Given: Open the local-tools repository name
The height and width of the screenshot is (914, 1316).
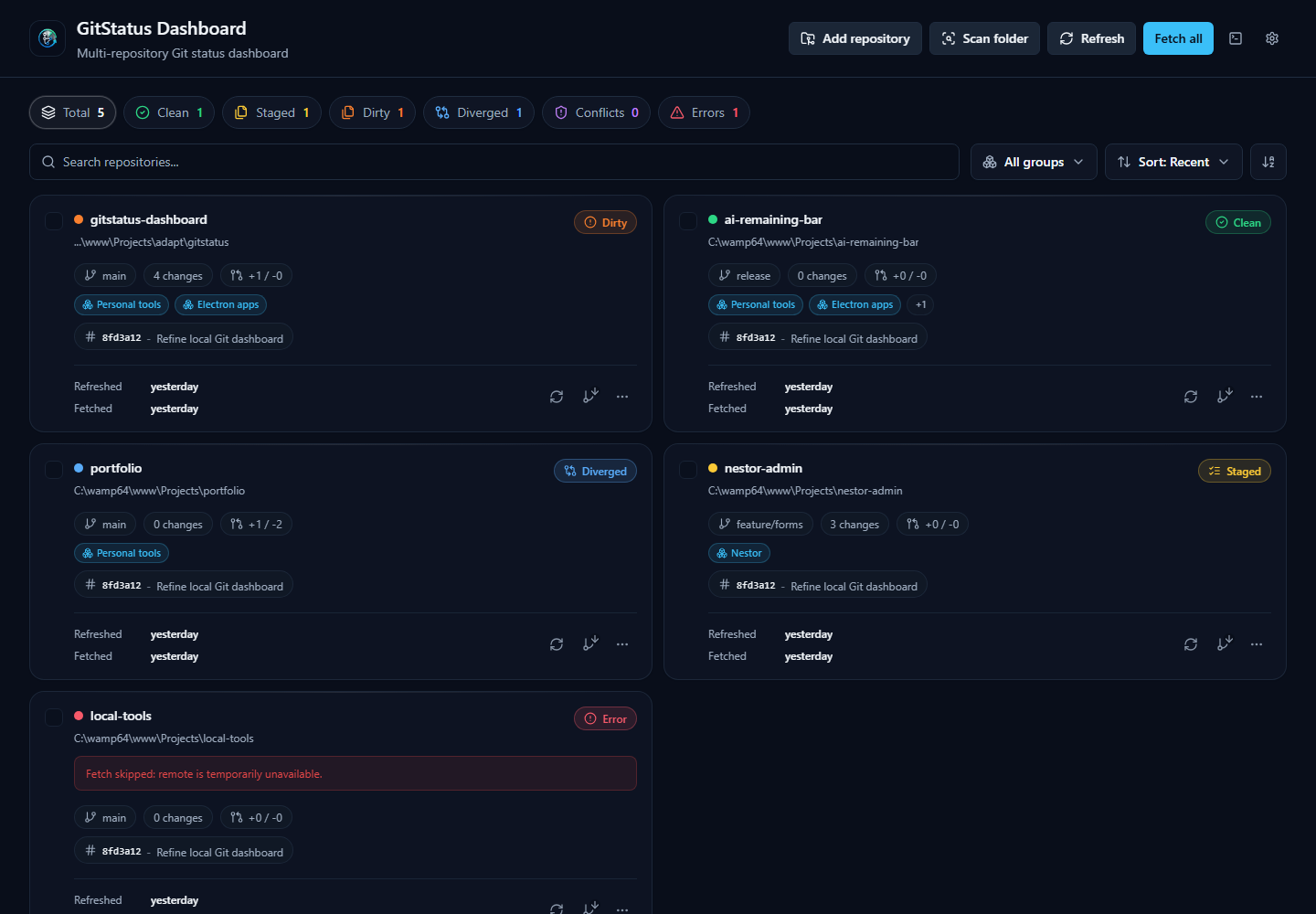Looking at the screenshot, I should pos(121,716).
